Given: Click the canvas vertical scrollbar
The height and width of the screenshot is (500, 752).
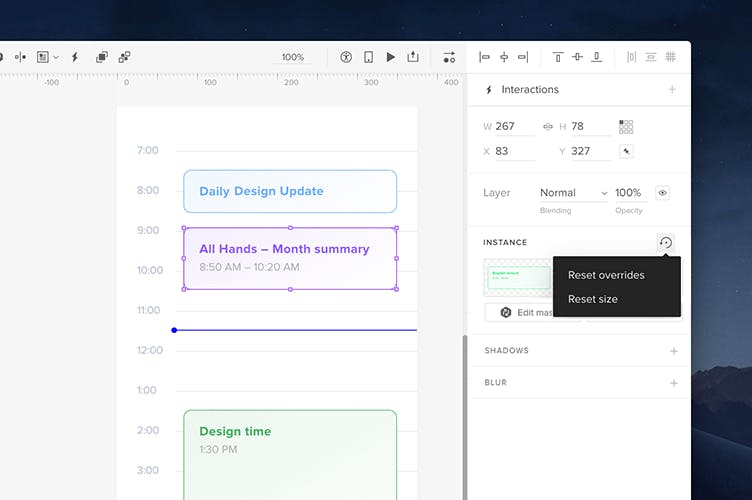Looking at the screenshot, I should click(x=464, y=417).
